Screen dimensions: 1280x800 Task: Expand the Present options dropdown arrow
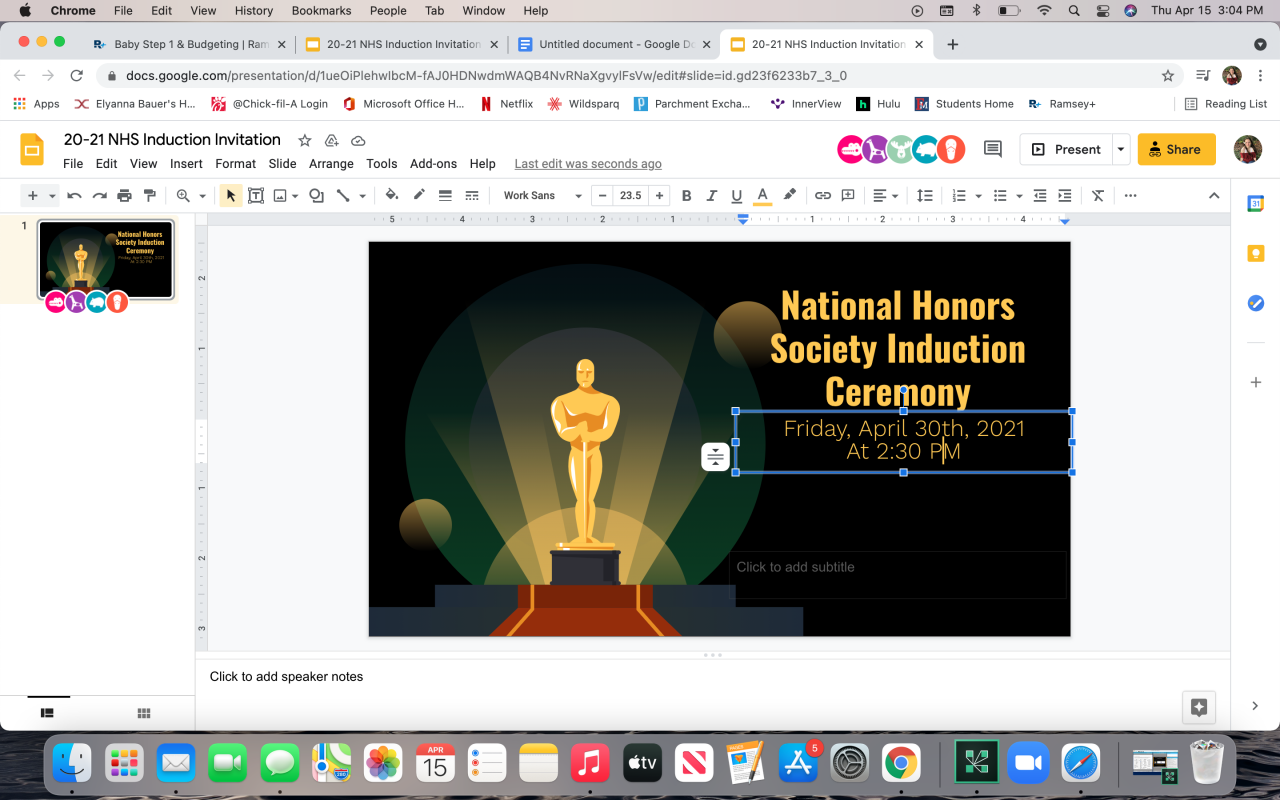coord(1121,149)
